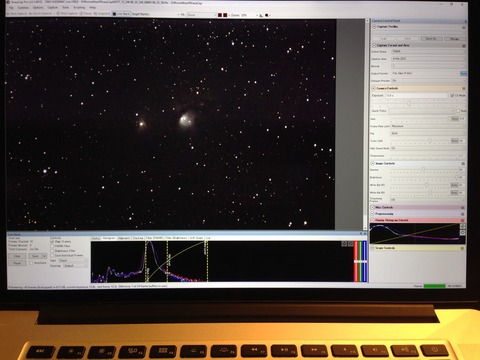Click the Snapshot toolbar button
The height and width of the screenshot is (360, 480).
tap(102, 14)
